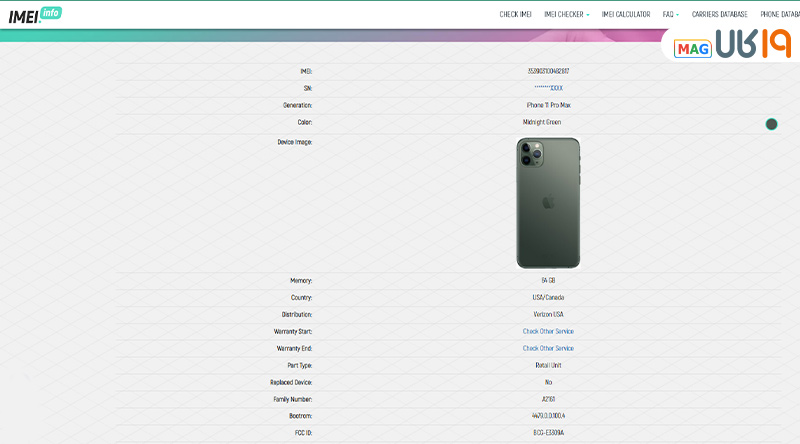800x444 pixels.
Task: Go to Carriers Database
Action: tap(719, 15)
